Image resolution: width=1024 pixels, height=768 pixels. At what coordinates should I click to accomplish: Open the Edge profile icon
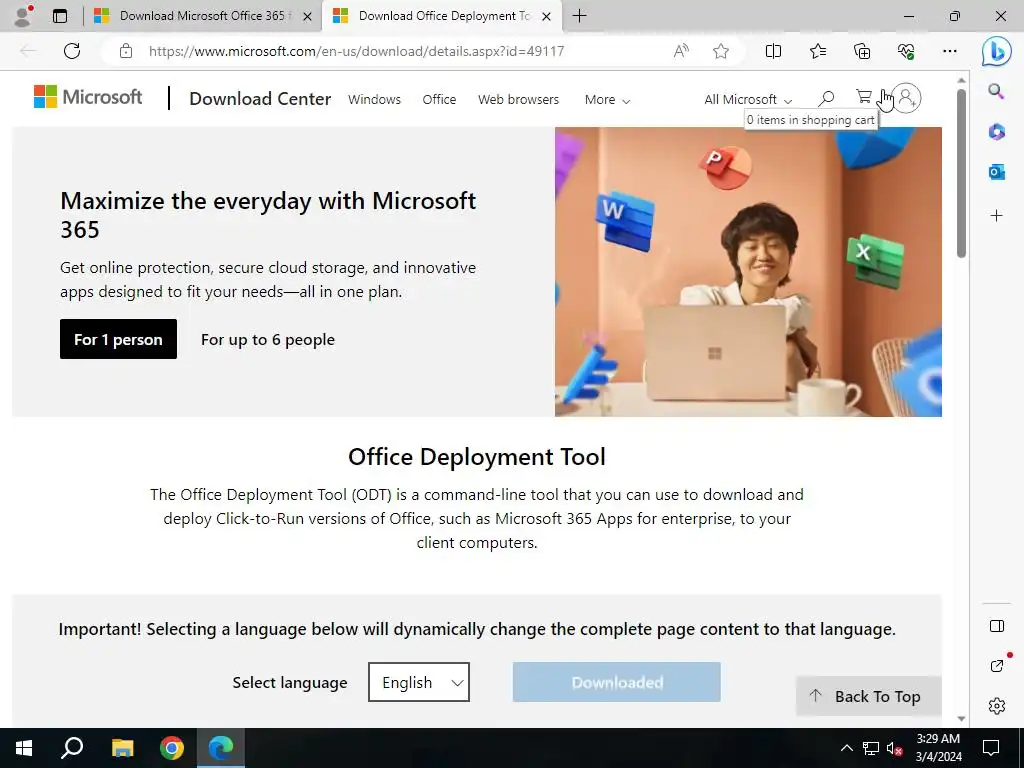[x=23, y=16]
